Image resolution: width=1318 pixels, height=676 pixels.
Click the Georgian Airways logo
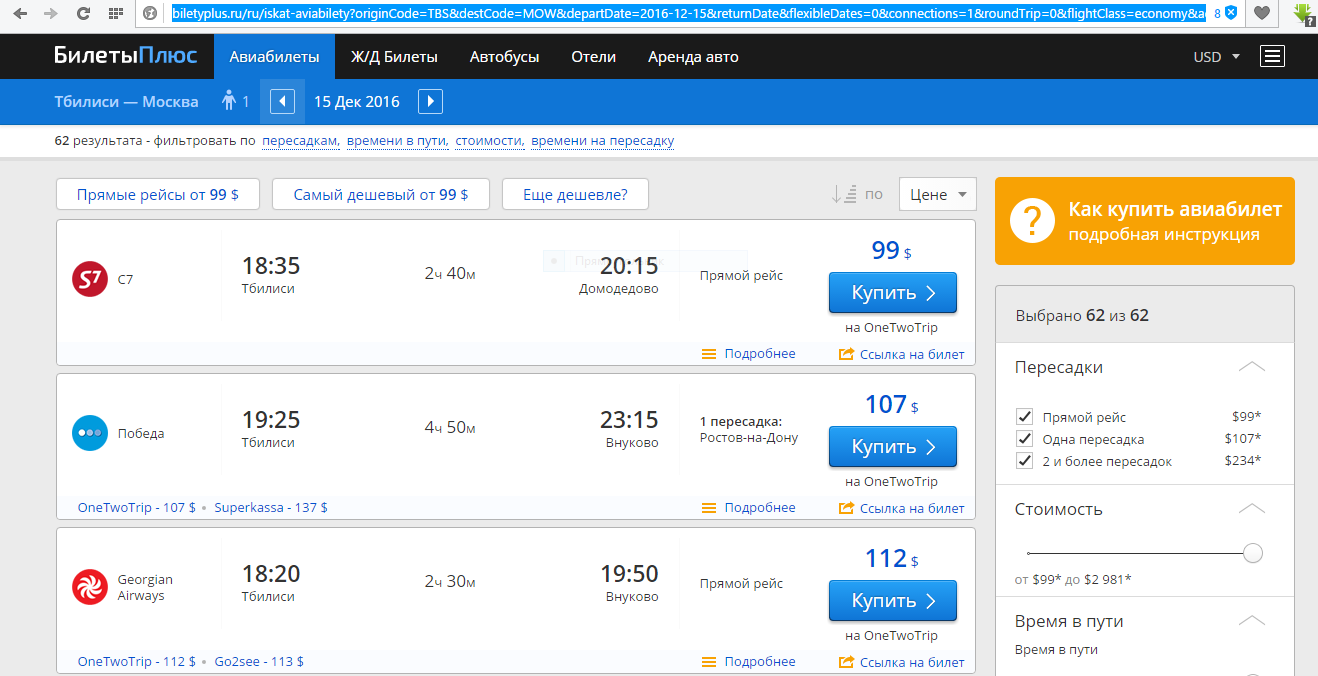(90, 587)
